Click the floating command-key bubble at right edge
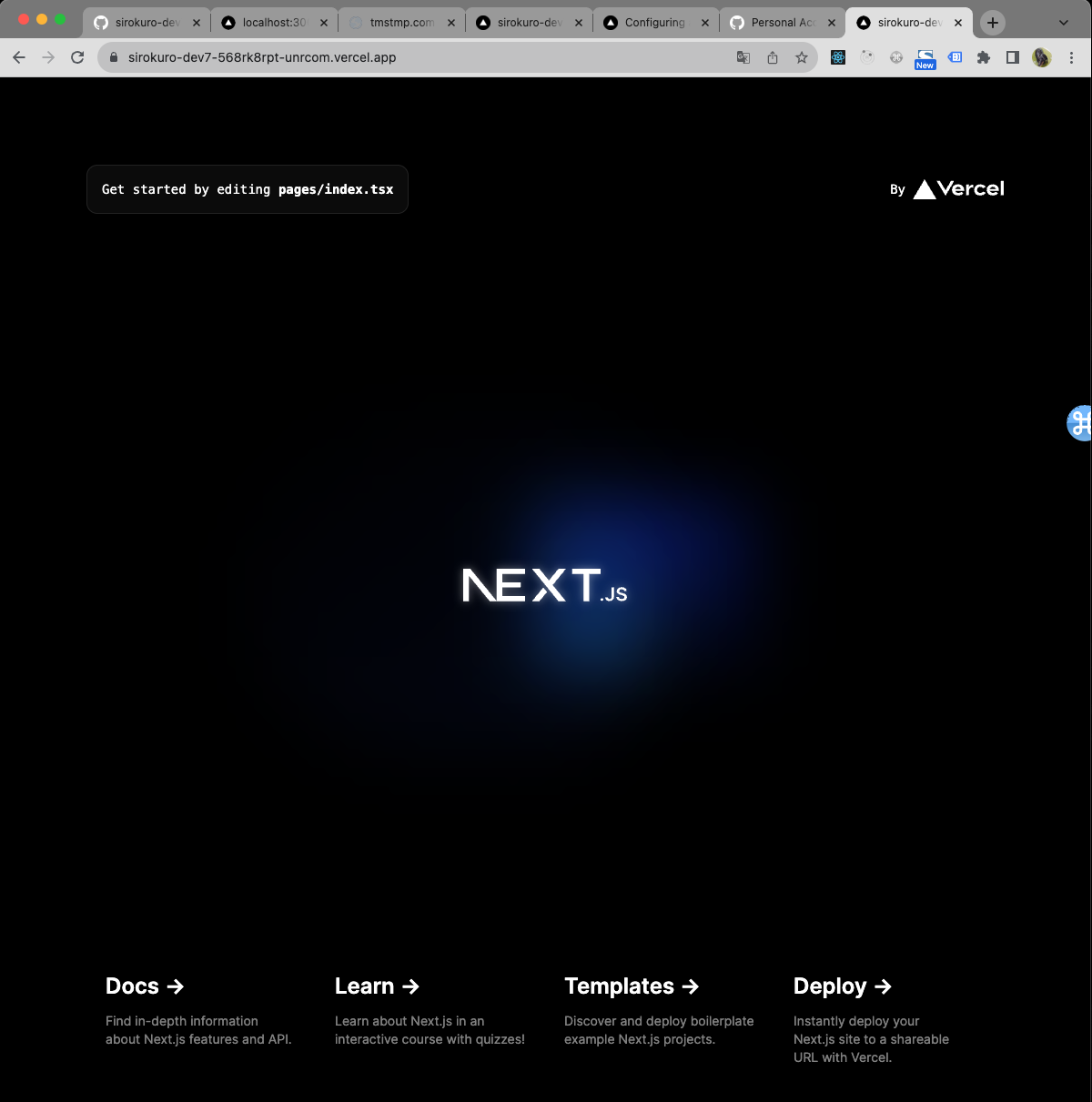The image size is (1092, 1102). point(1080,422)
